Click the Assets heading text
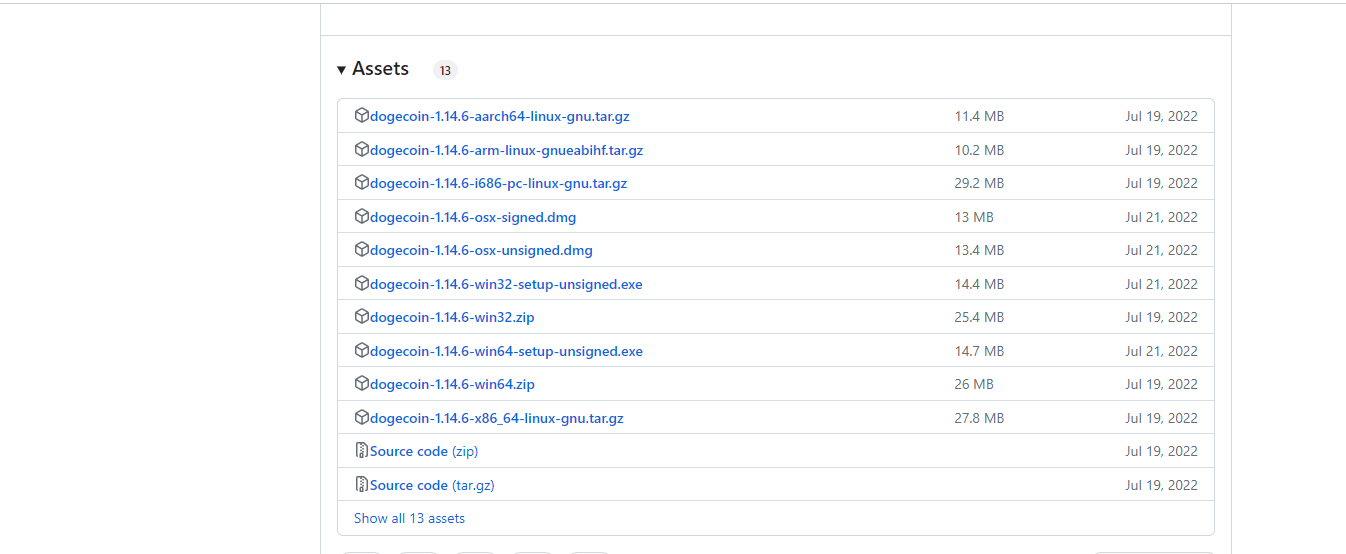 click(x=380, y=69)
